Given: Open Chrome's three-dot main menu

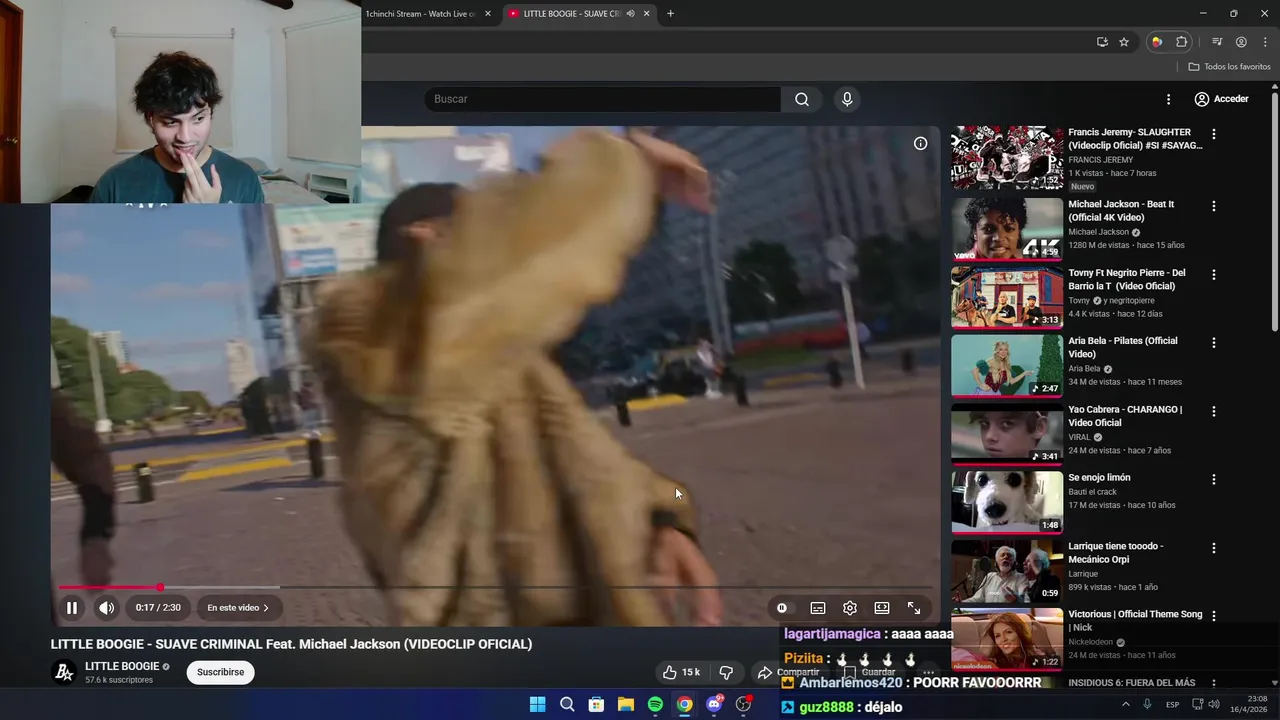Looking at the screenshot, I should click(1265, 42).
